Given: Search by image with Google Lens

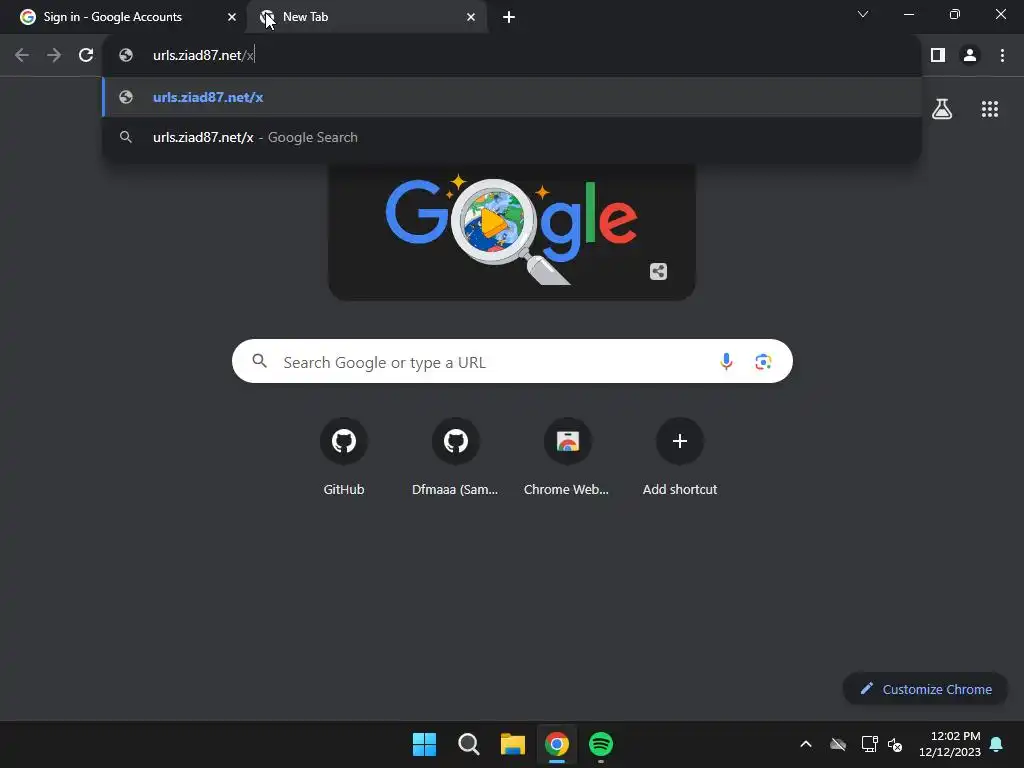Looking at the screenshot, I should pos(763,361).
